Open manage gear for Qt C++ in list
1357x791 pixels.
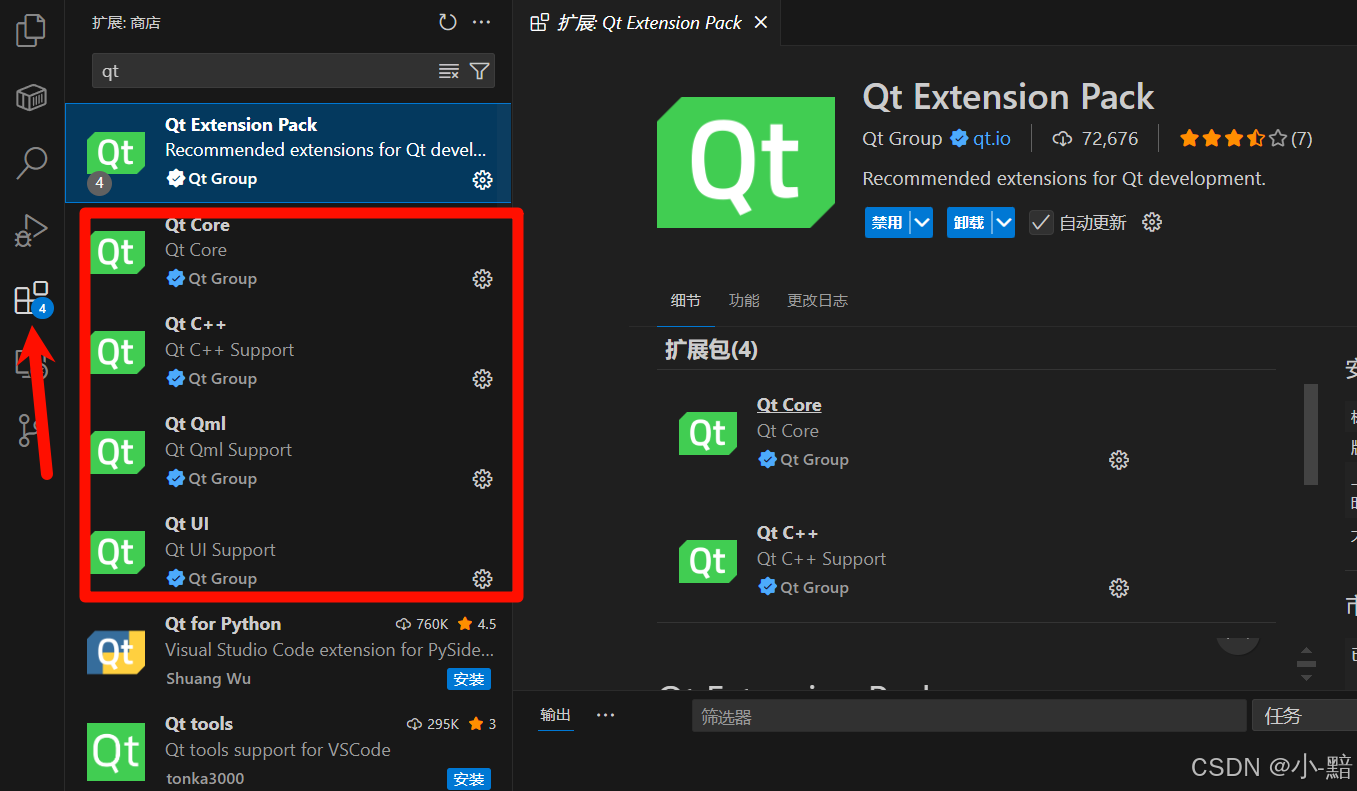482,379
